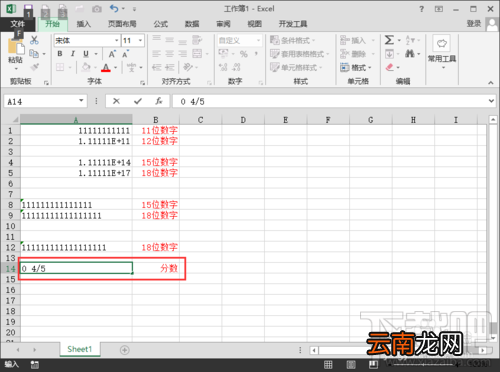
Task: Select the Sheet1 tab
Action: point(79,349)
